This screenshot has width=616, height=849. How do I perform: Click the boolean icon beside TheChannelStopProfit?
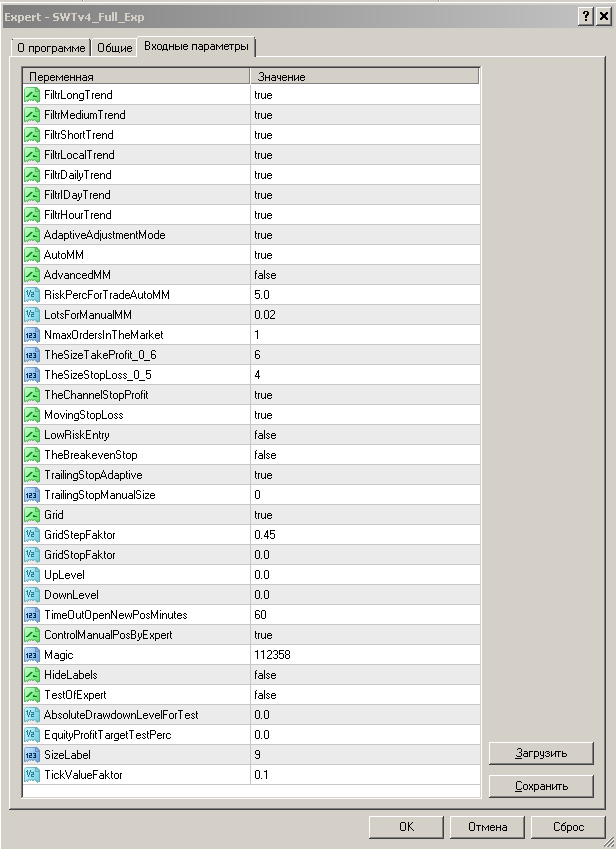tap(32, 395)
